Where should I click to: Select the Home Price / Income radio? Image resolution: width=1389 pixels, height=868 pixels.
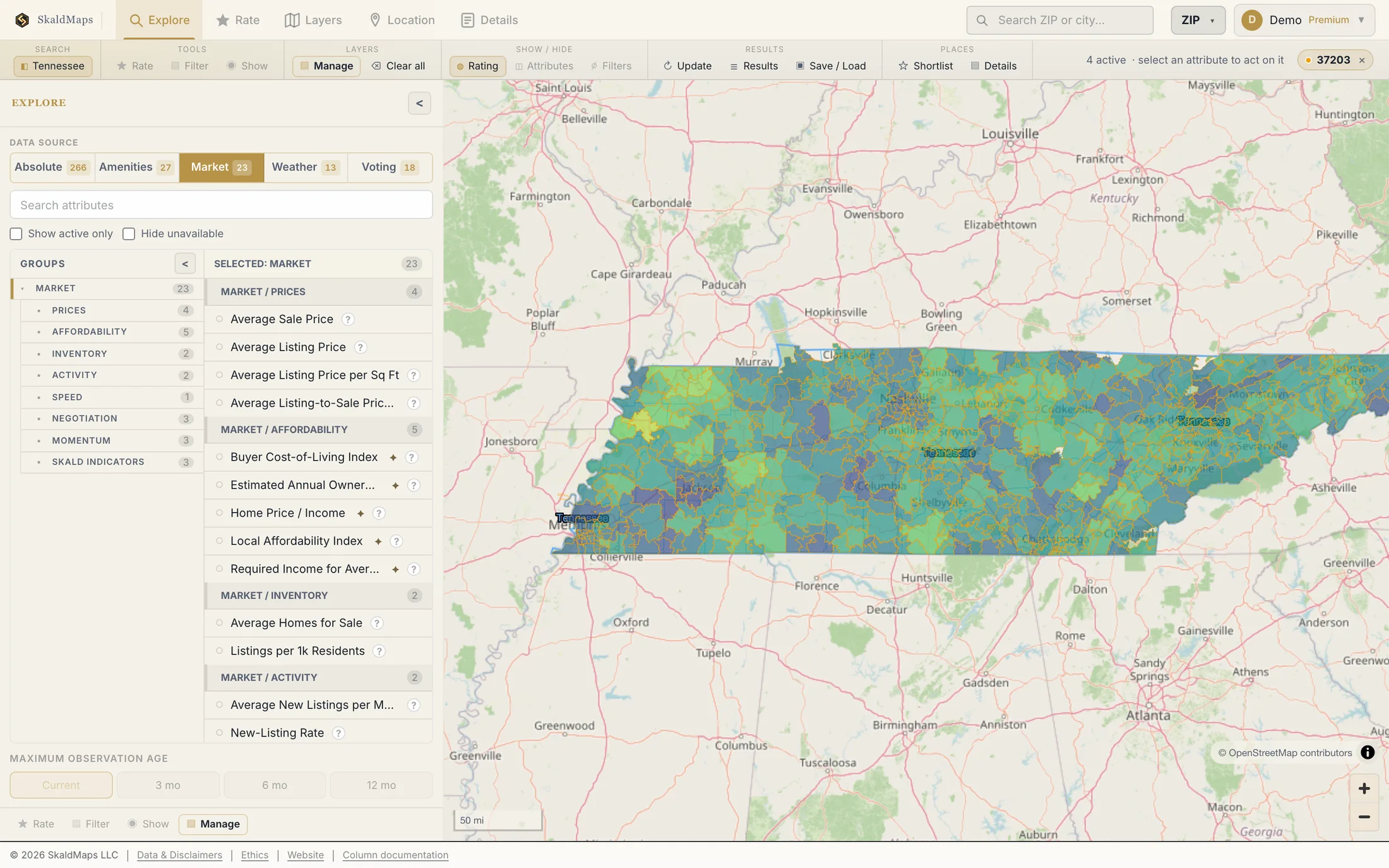(220, 513)
